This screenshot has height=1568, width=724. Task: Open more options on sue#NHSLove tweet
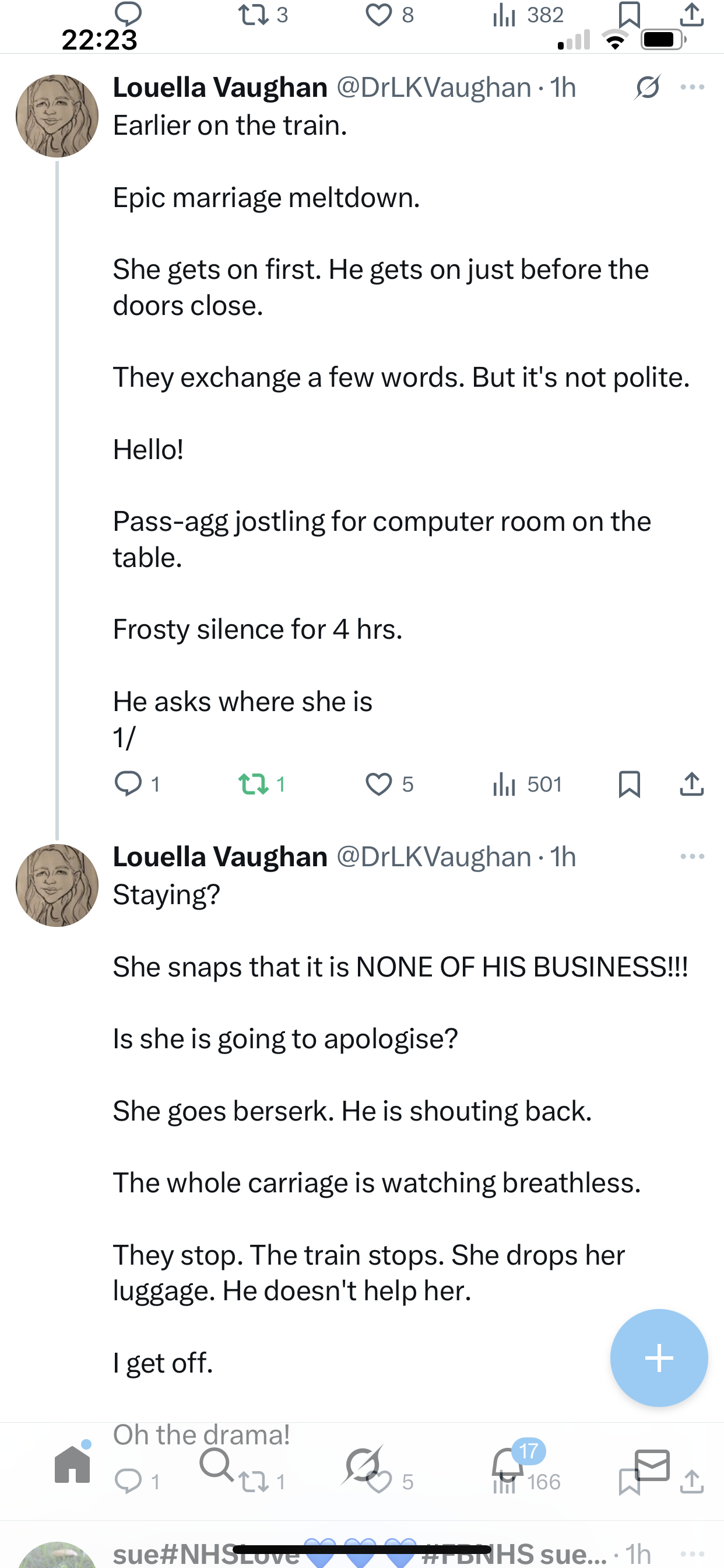693,1553
